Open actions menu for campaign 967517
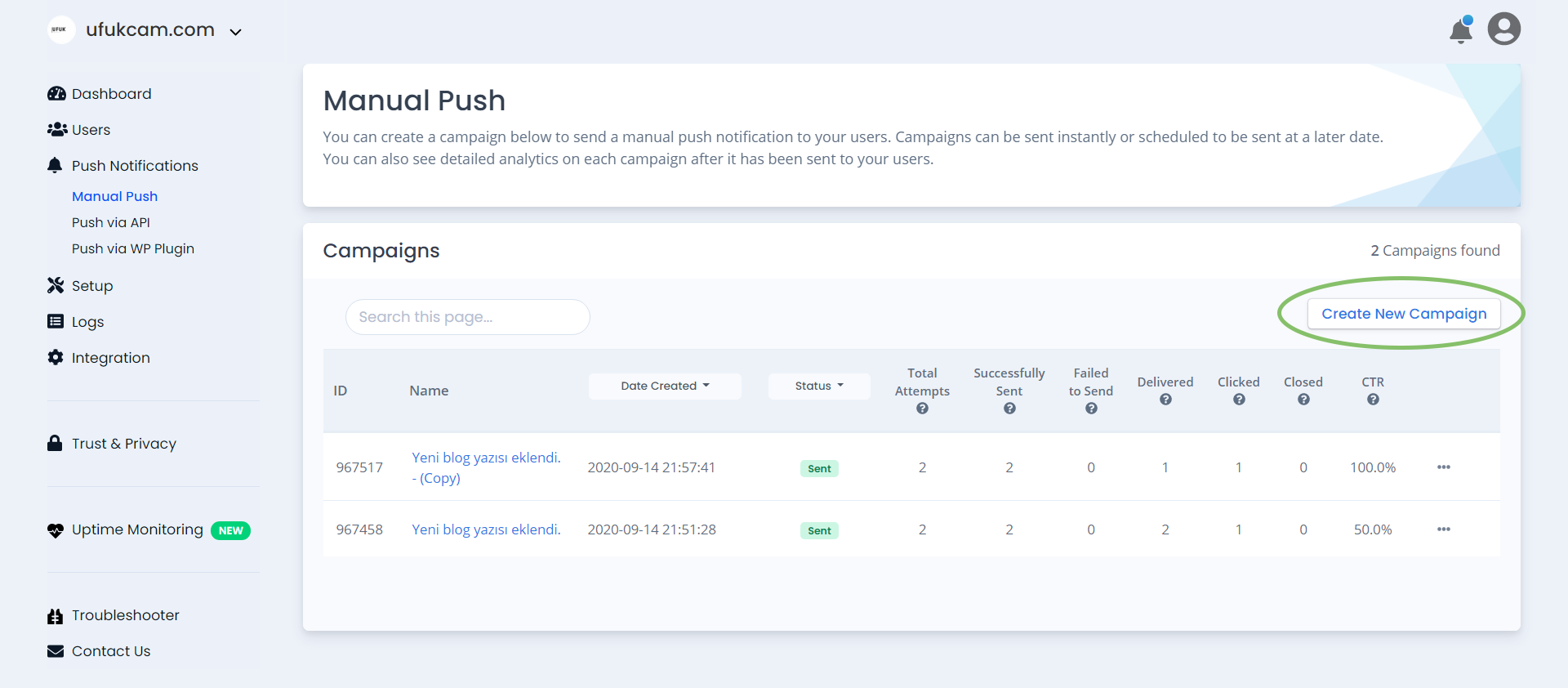The height and width of the screenshot is (688, 1568). (1444, 467)
